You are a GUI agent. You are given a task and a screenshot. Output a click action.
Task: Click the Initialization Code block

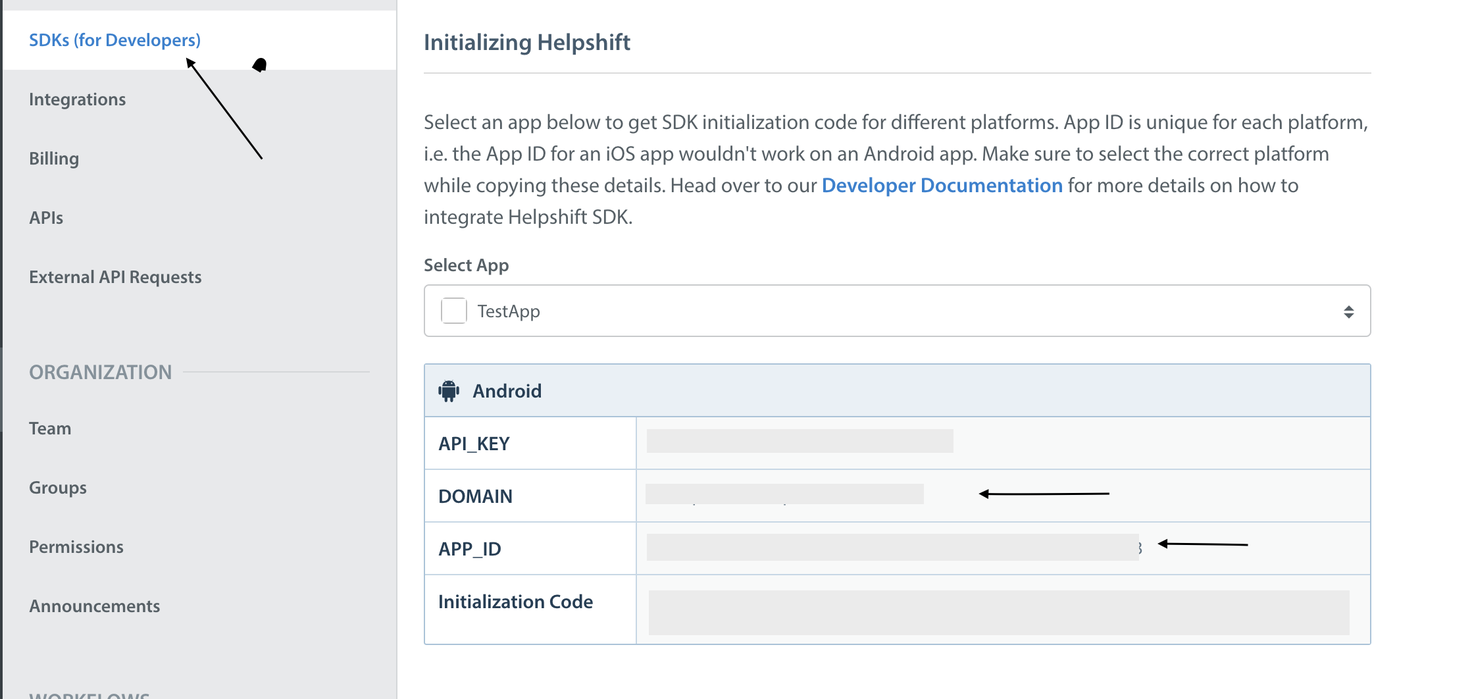pos(998,612)
